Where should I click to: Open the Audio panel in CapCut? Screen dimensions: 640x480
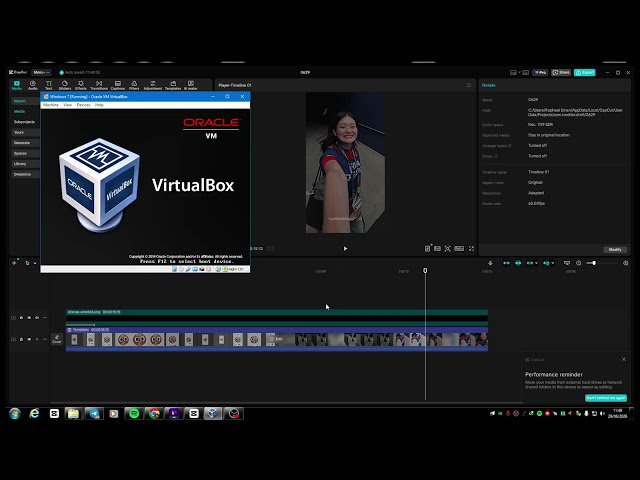33,85
